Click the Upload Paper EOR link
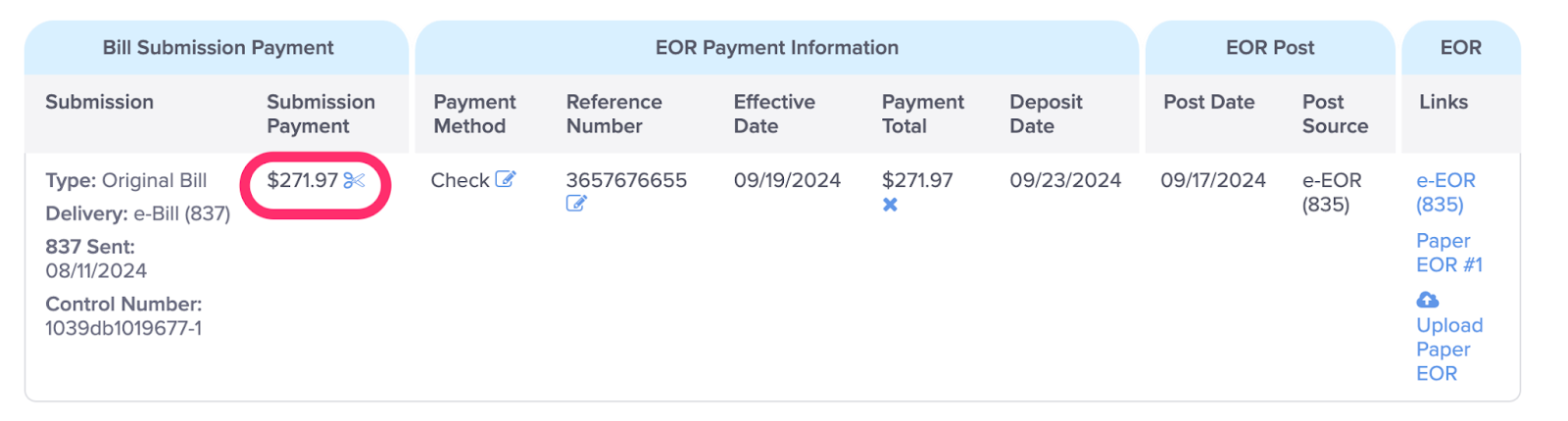This screenshot has width=1568, height=421. tap(1449, 349)
